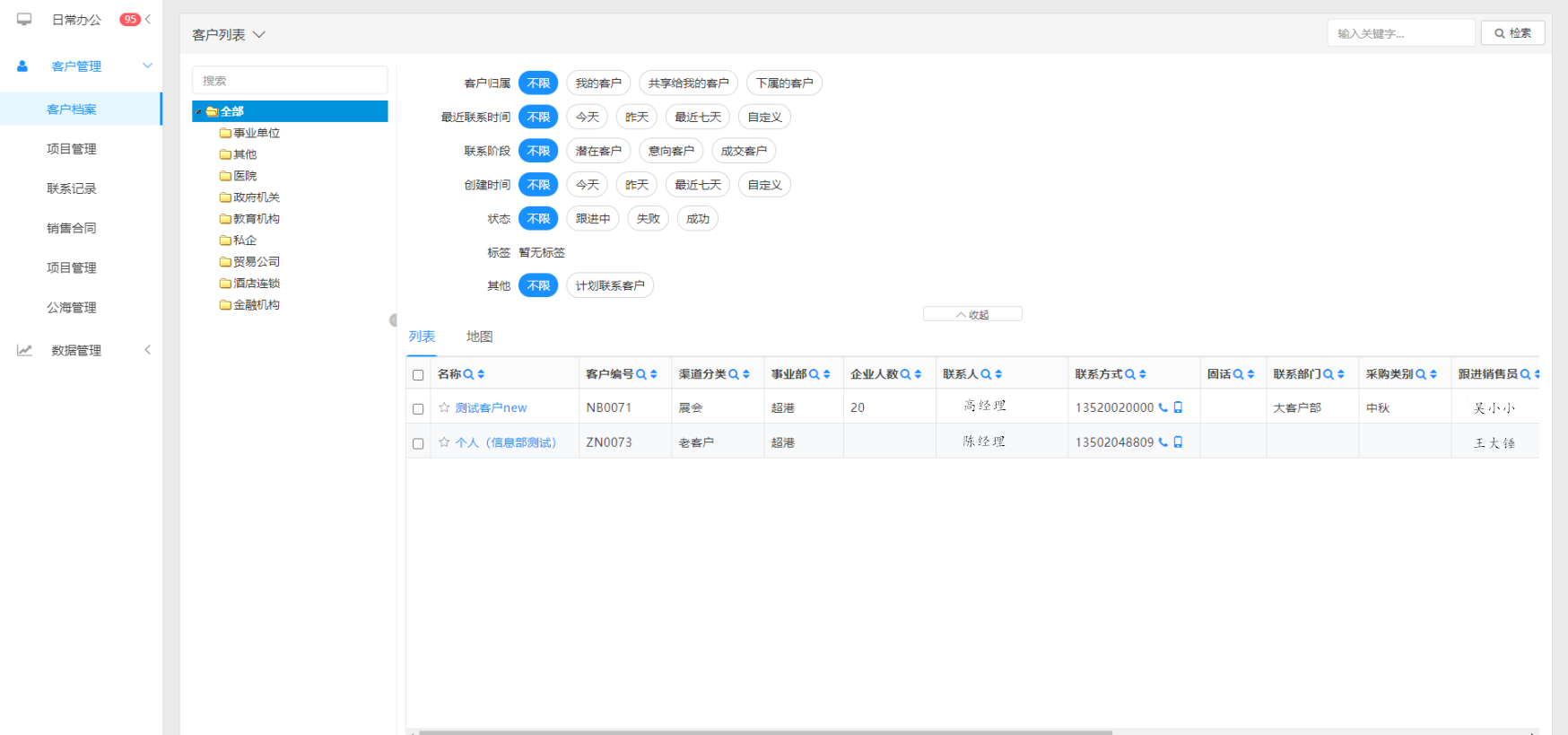Open the 个人（信息部测试）customer link
The image size is (1568, 735).
(x=506, y=442)
